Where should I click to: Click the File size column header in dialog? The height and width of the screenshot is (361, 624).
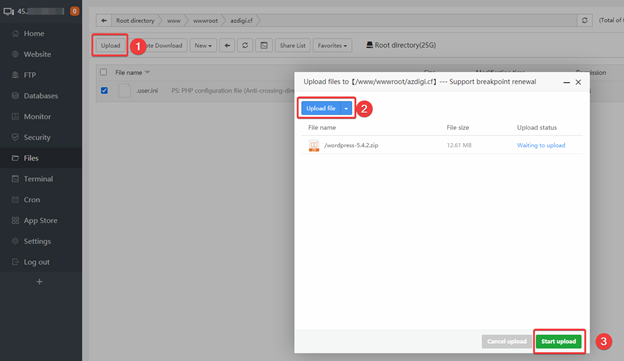pos(458,128)
